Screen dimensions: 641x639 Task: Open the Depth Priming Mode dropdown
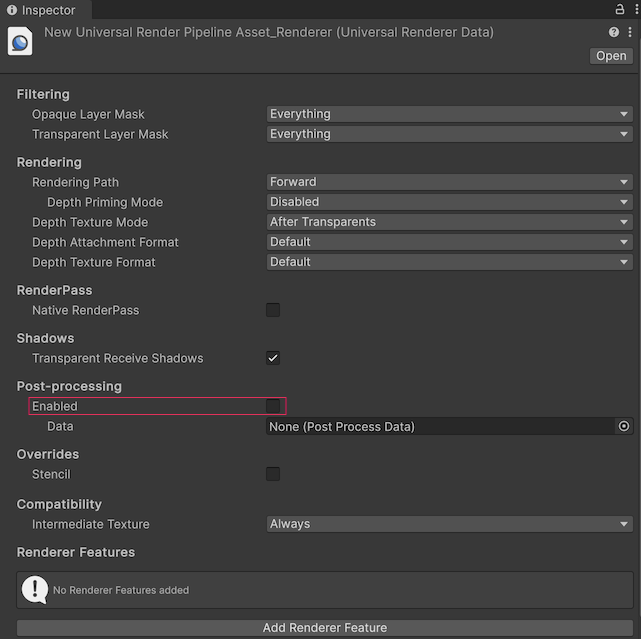pyautogui.click(x=449, y=202)
